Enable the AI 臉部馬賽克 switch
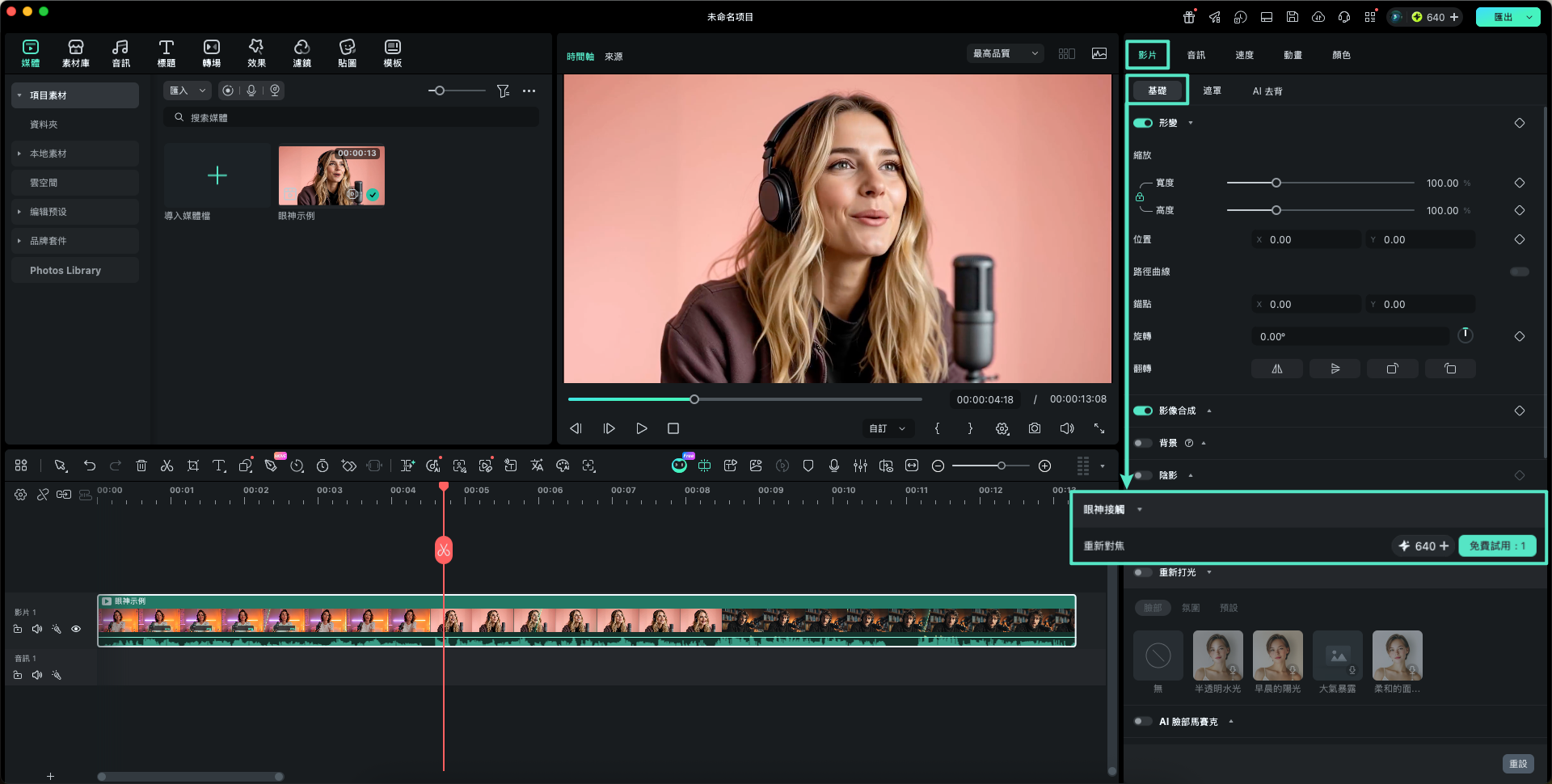1552x784 pixels. click(x=1143, y=721)
